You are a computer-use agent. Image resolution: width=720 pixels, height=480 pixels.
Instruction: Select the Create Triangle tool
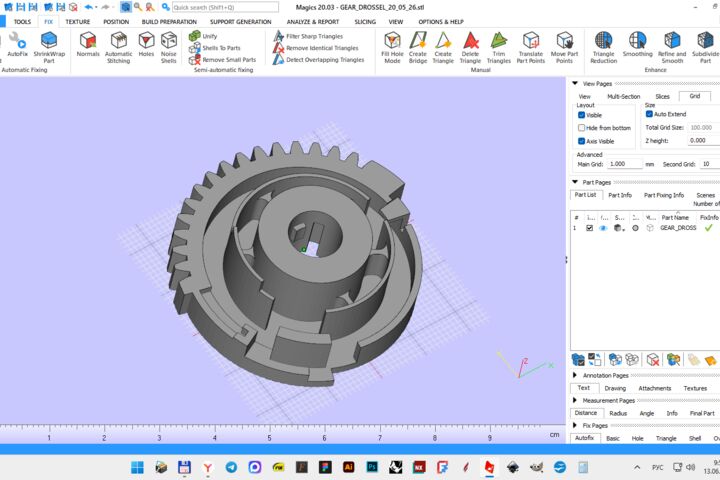(443, 47)
